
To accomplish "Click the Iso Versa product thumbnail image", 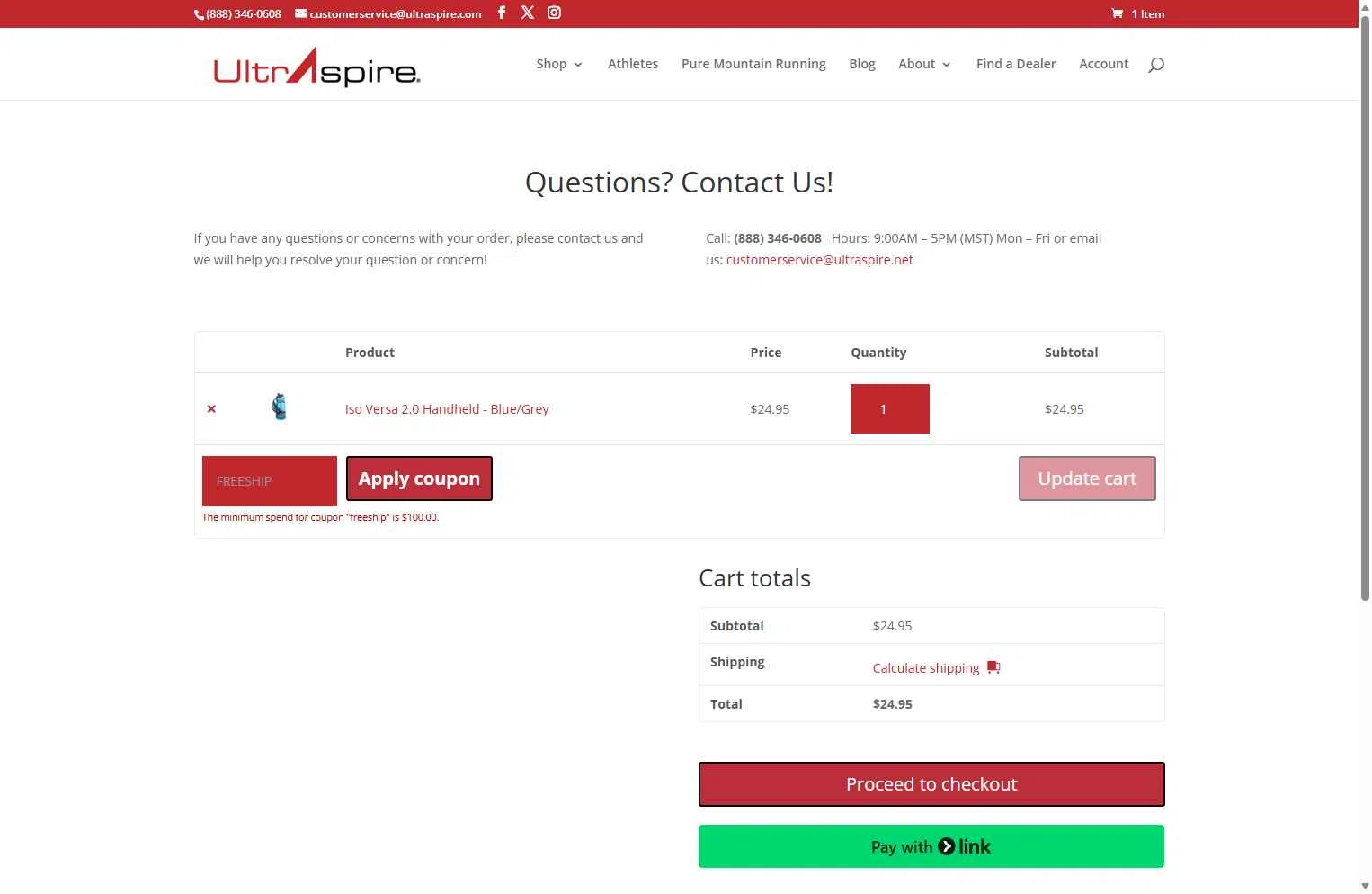I will pyautogui.click(x=280, y=407).
